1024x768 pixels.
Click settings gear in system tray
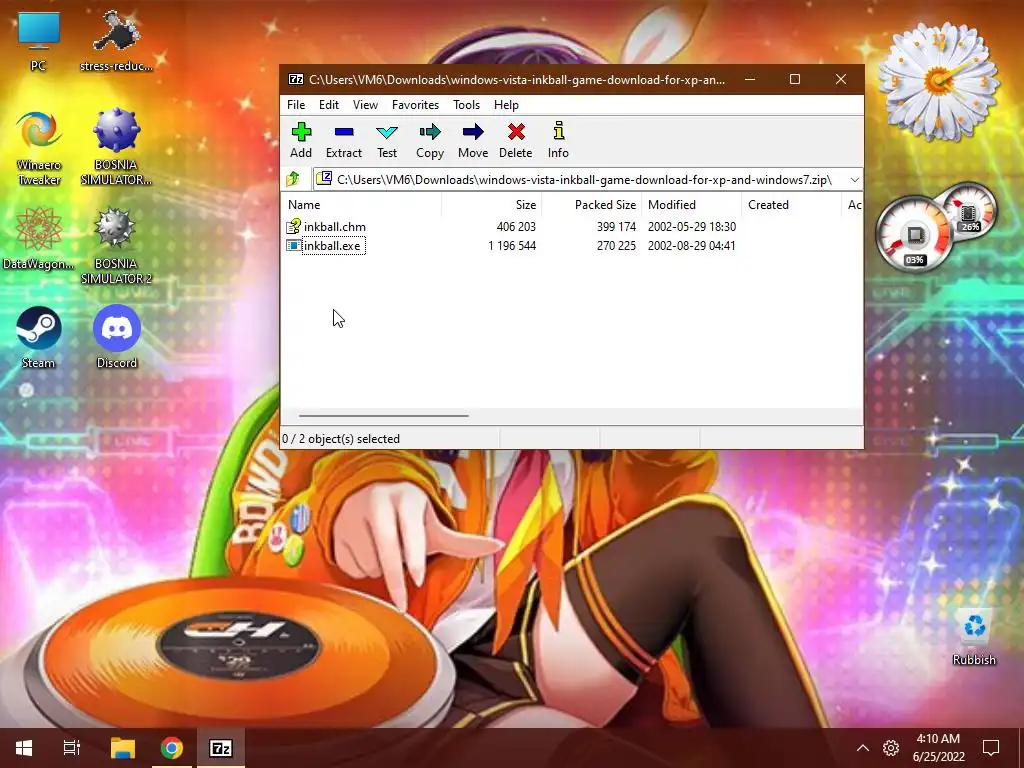(891, 748)
